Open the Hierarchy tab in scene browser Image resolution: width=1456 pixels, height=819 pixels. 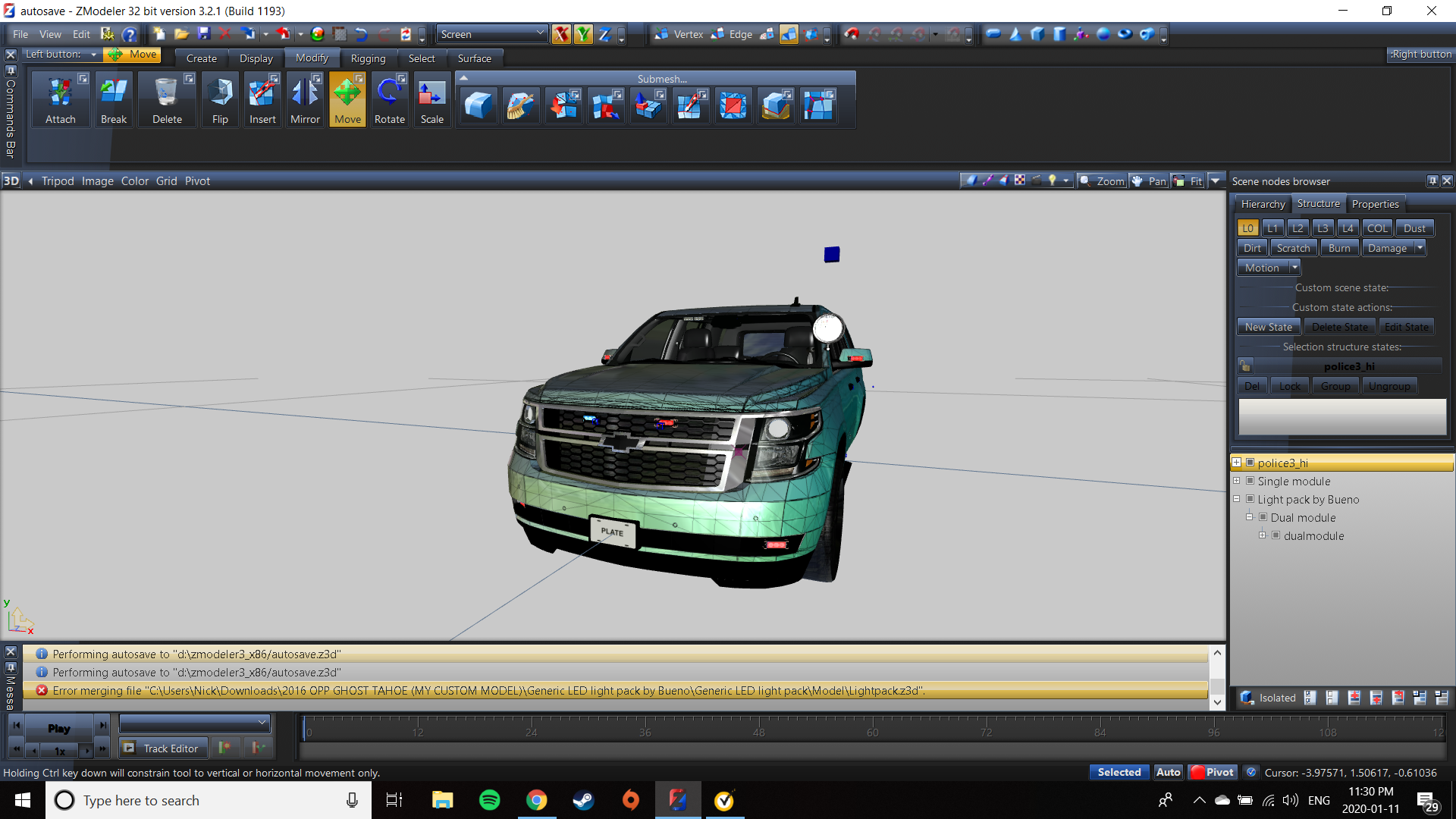pyautogui.click(x=1263, y=204)
